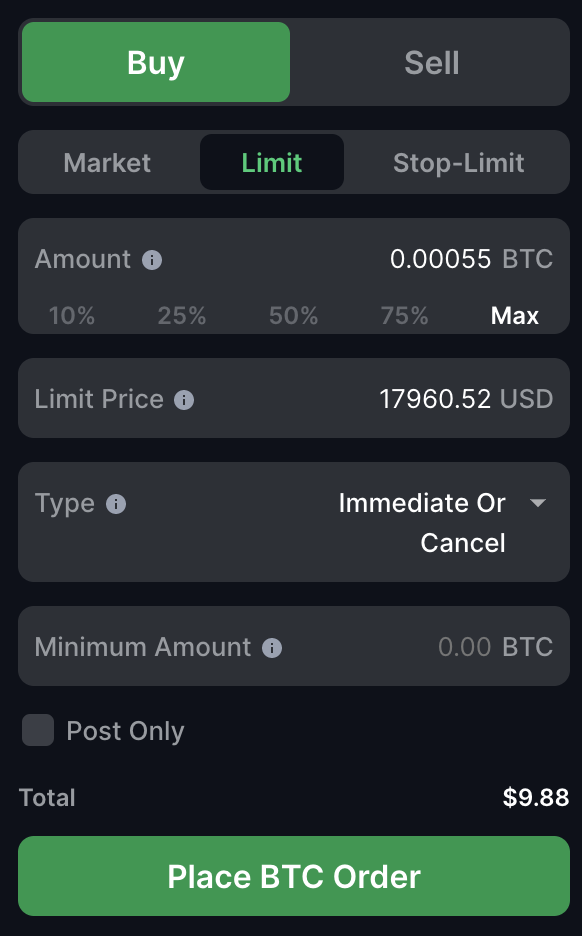Image resolution: width=582 pixels, height=936 pixels.
Task: Select the Stop-Limit order tab
Action: pyautogui.click(x=458, y=162)
